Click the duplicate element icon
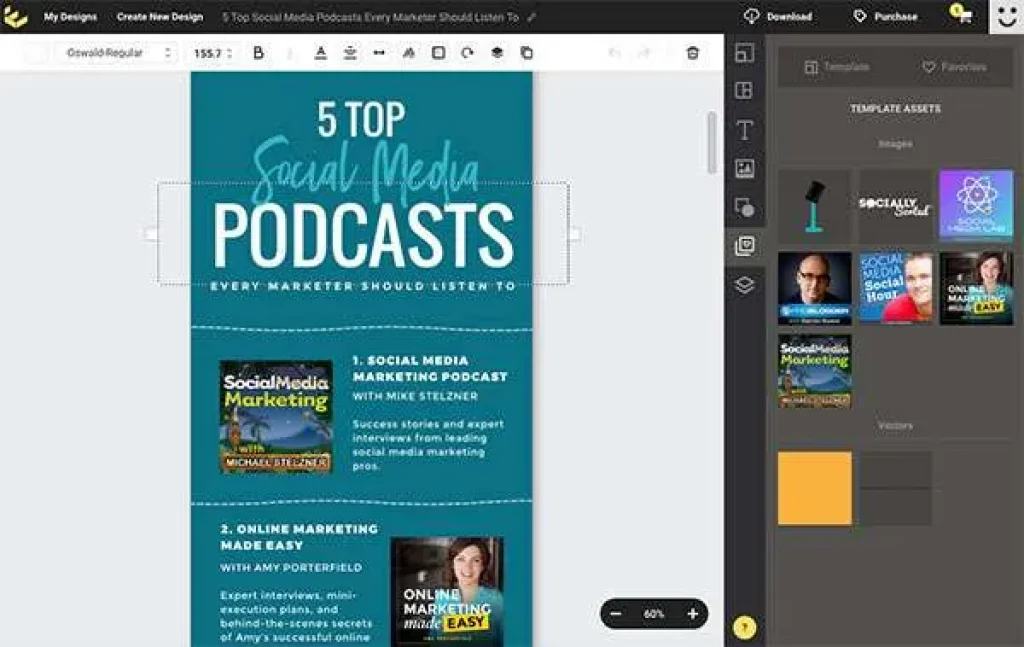This screenshot has height=647, width=1024. (527, 53)
